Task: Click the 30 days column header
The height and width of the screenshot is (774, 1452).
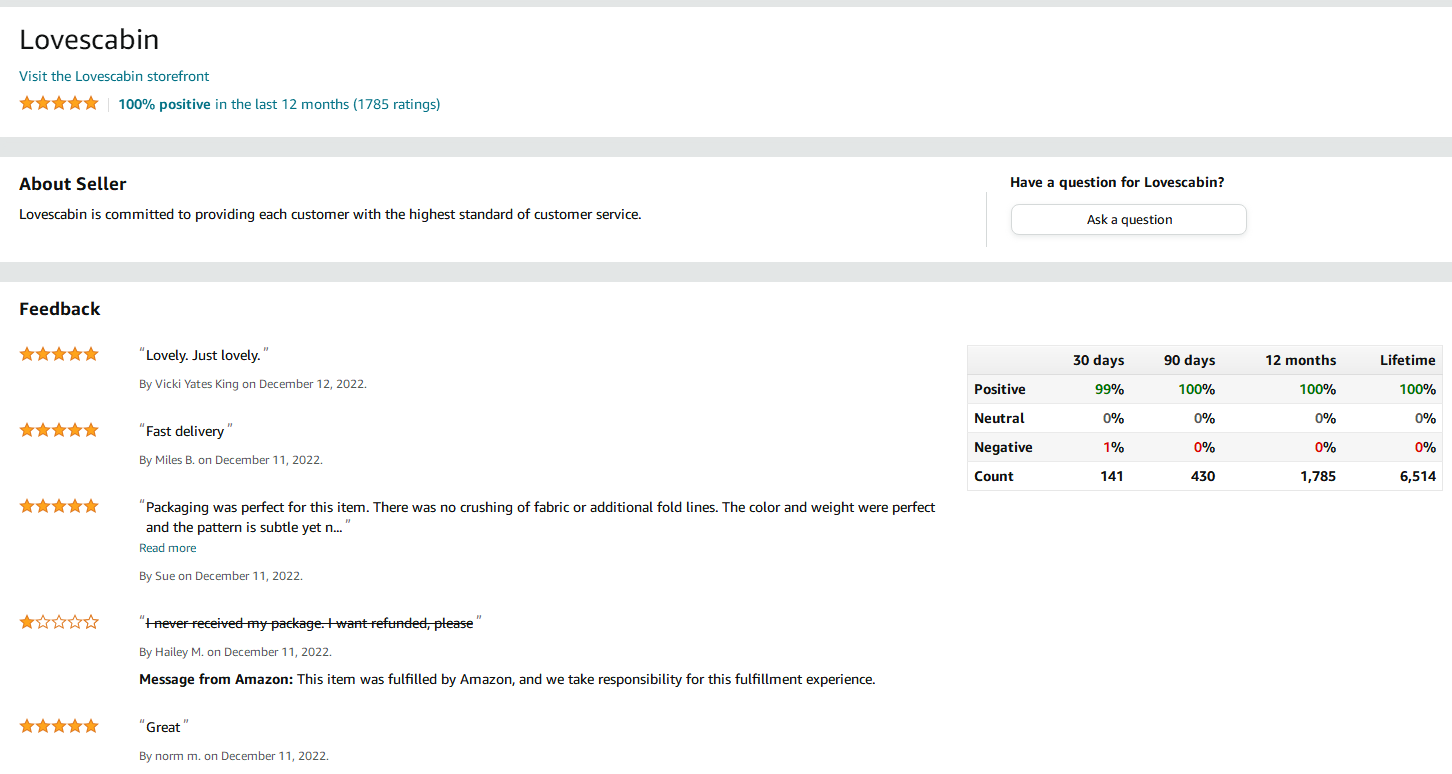Action: (1098, 360)
